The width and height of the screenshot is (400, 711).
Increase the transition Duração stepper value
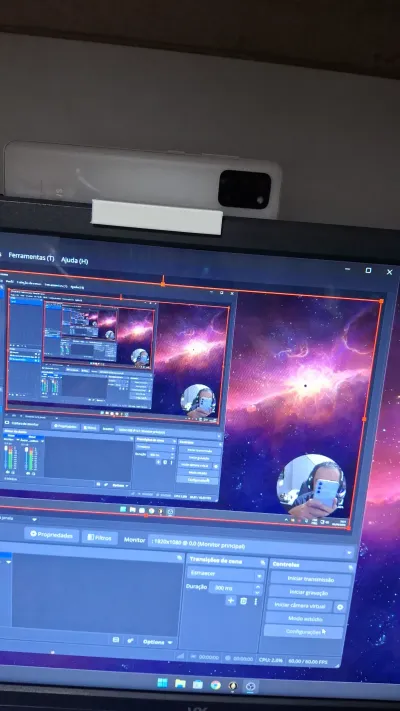(x=258, y=585)
